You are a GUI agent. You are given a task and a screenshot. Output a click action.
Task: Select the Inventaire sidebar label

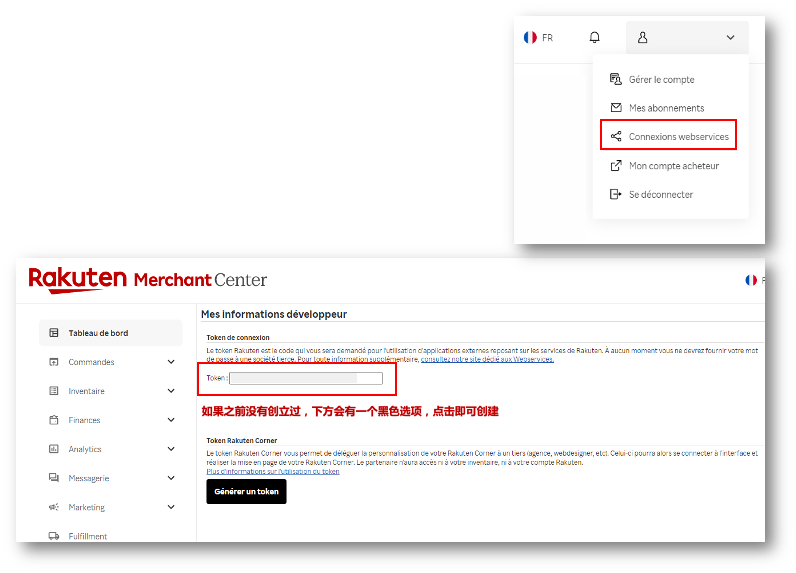click(x=86, y=391)
